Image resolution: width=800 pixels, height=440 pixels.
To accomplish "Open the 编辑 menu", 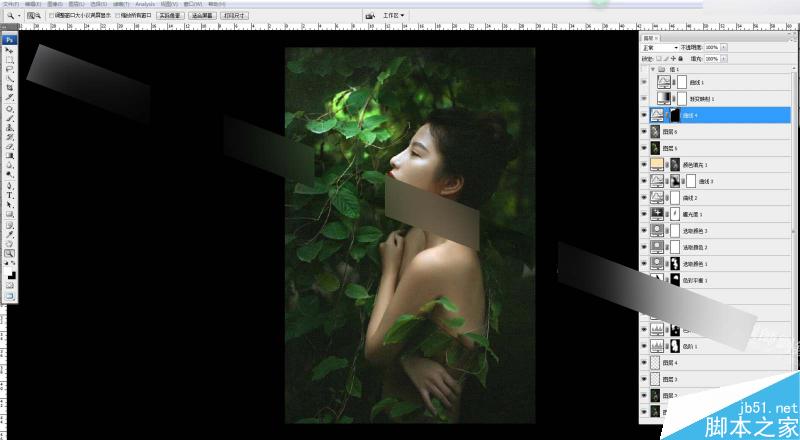I will (33, 4).
